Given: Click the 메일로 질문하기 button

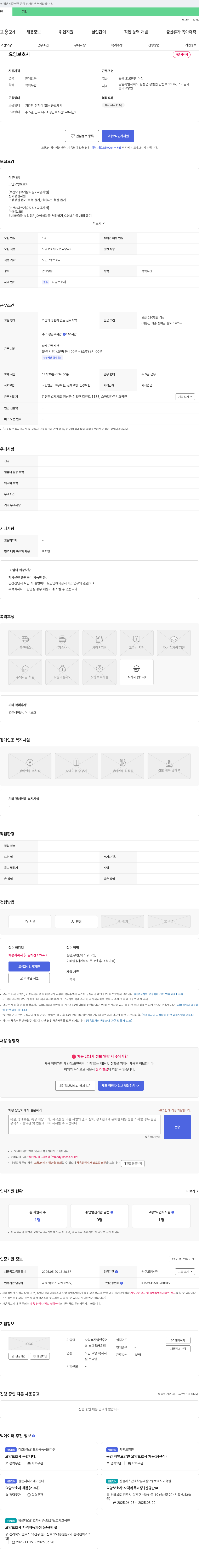Looking at the screenshot, I should pos(133,1163).
